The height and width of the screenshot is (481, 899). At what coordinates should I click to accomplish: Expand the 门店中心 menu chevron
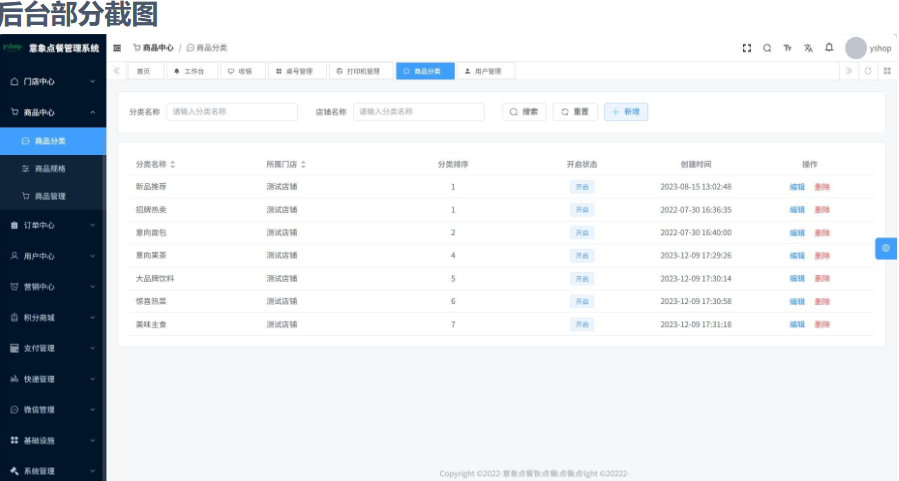click(x=92, y=81)
